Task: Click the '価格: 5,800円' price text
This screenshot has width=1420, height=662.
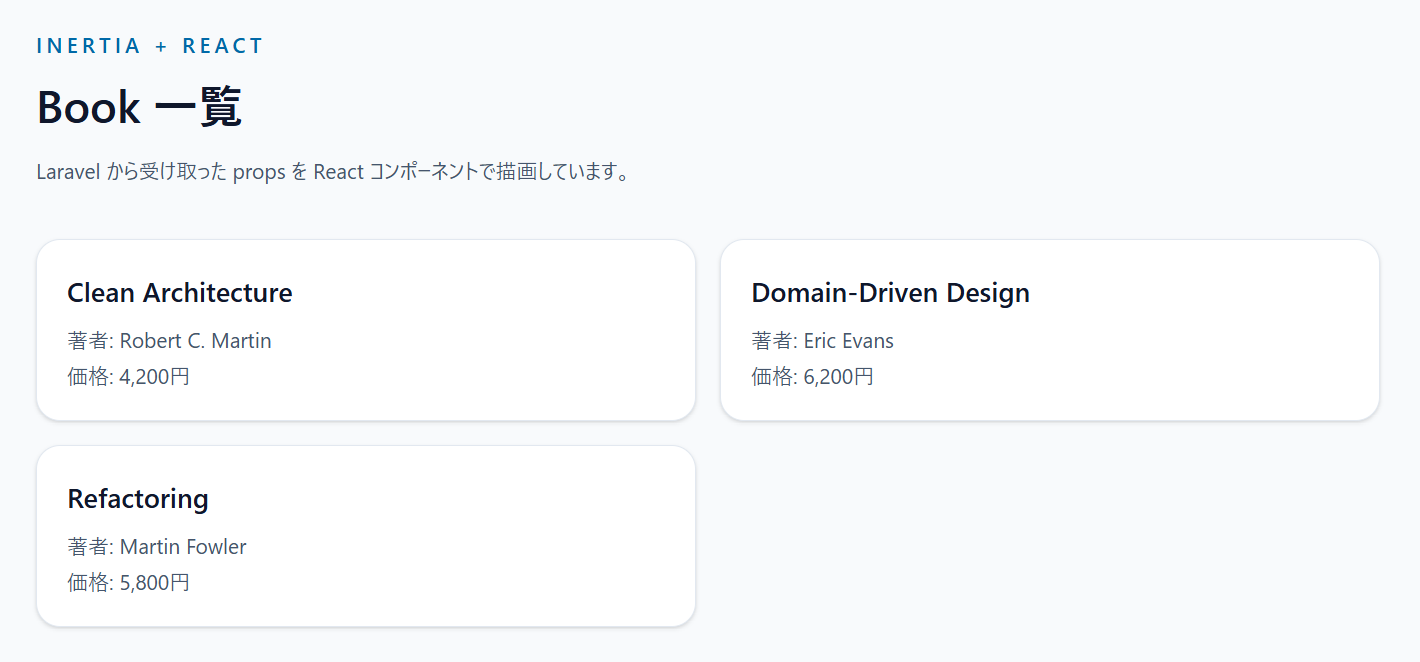Action: (x=128, y=583)
